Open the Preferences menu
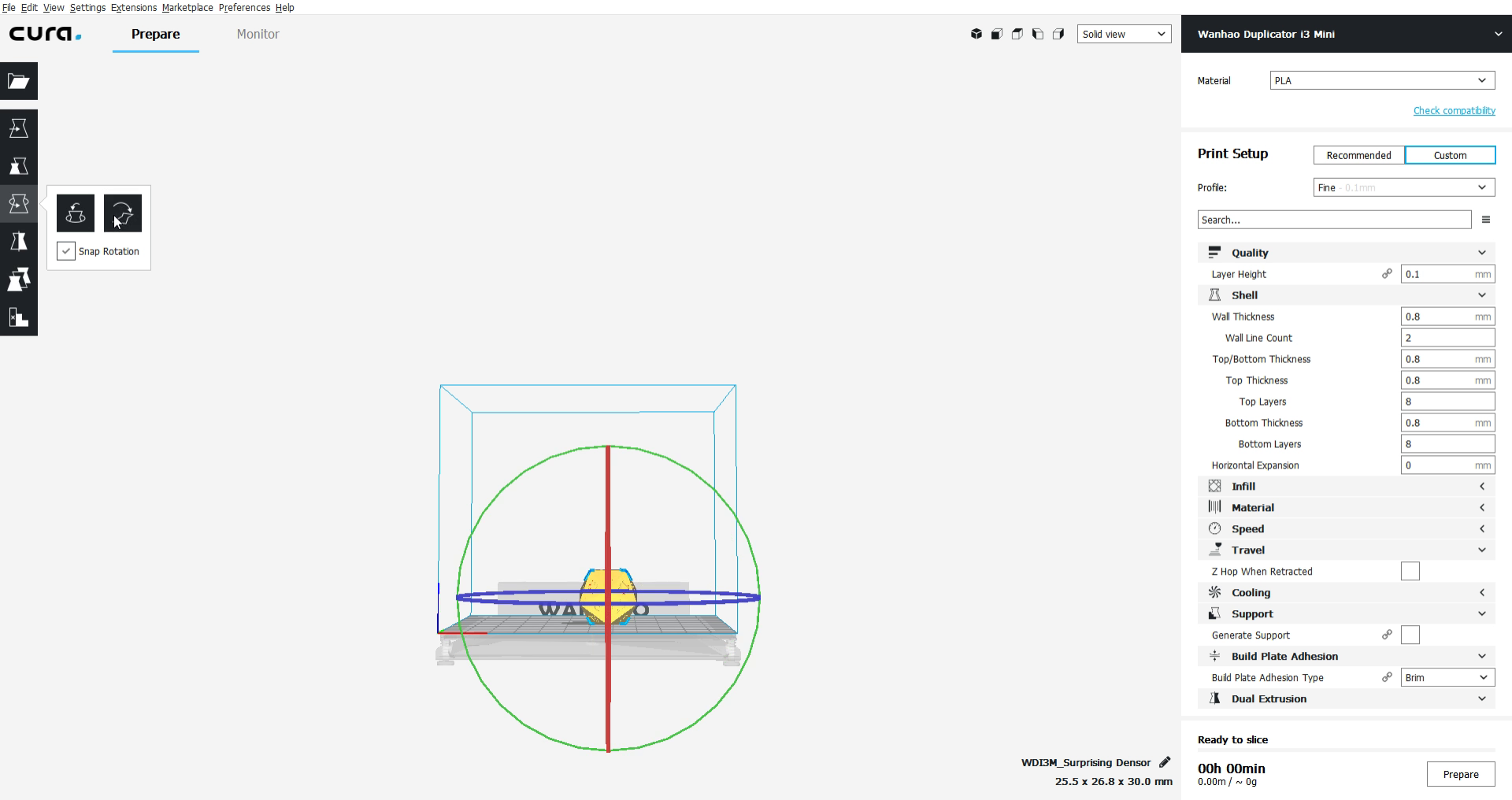 tap(244, 7)
